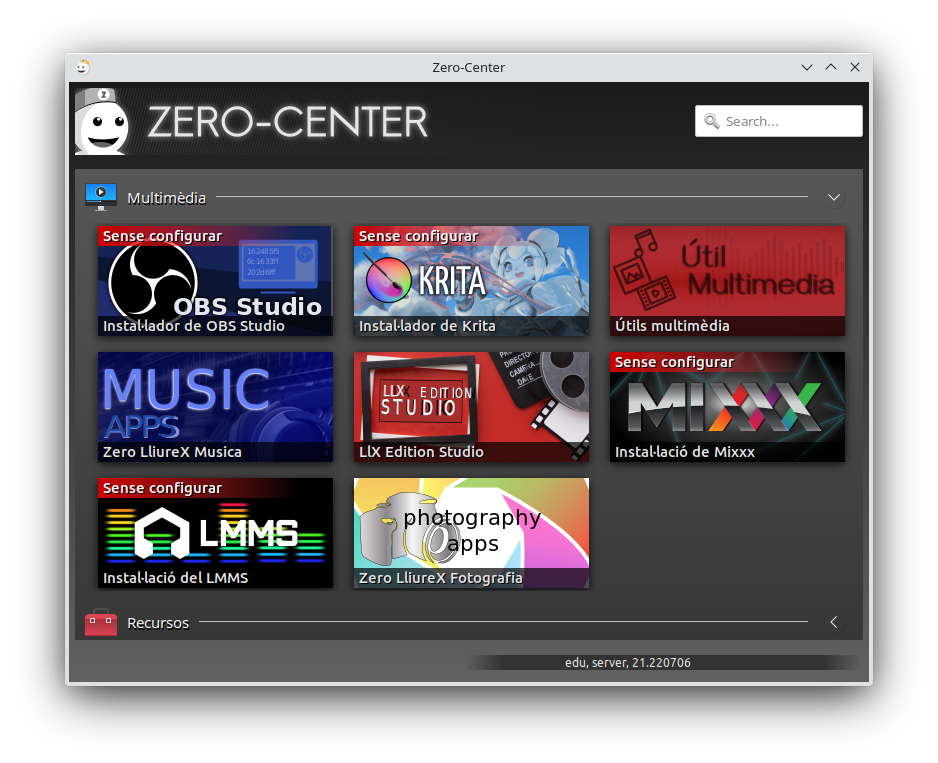Click the red Recursos toolbox icon
Viewport: 938px width, 763px height.
pyautogui.click(x=101, y=623)
